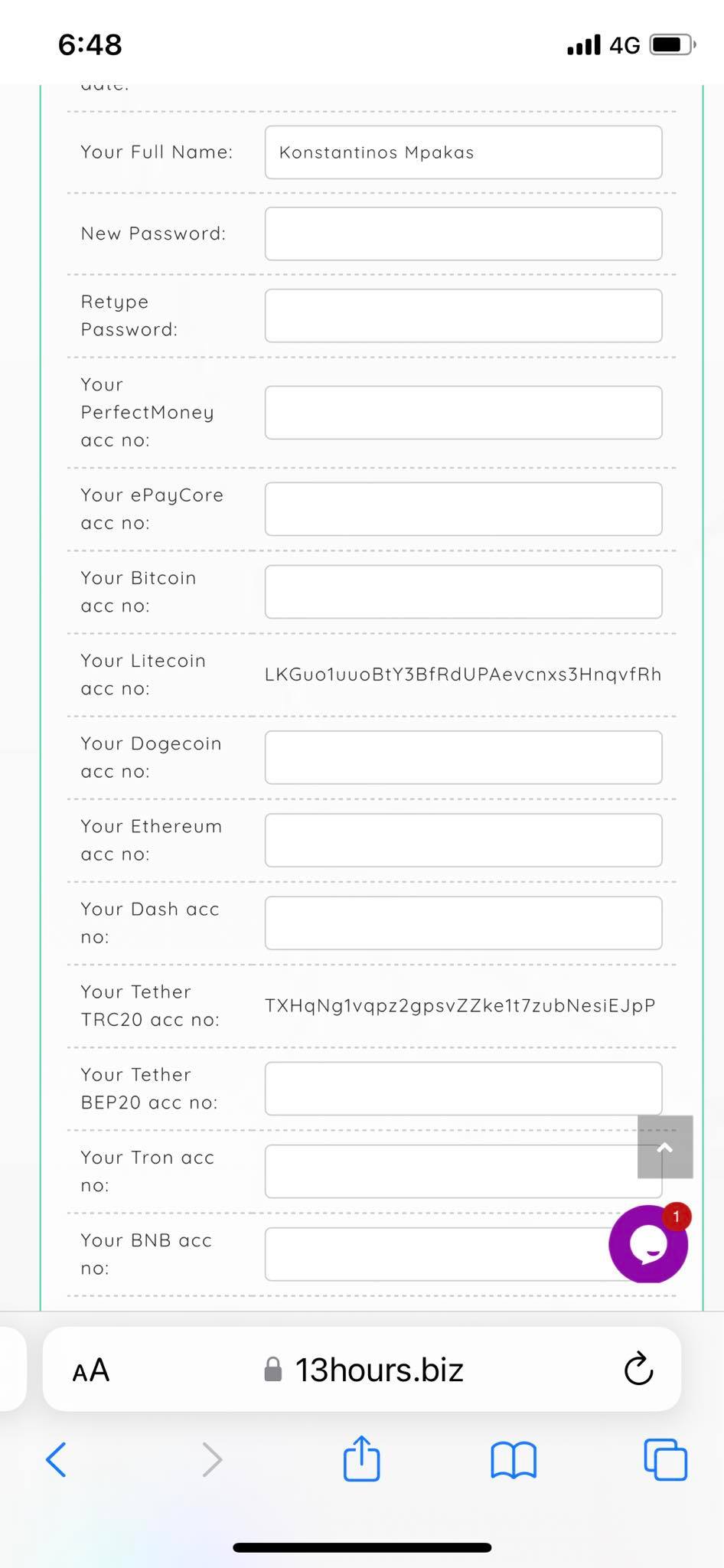The image size is (724, 1568).
Task: Tap the forward arrow in Safari toolbar
Action: (x=212, y=1459)
